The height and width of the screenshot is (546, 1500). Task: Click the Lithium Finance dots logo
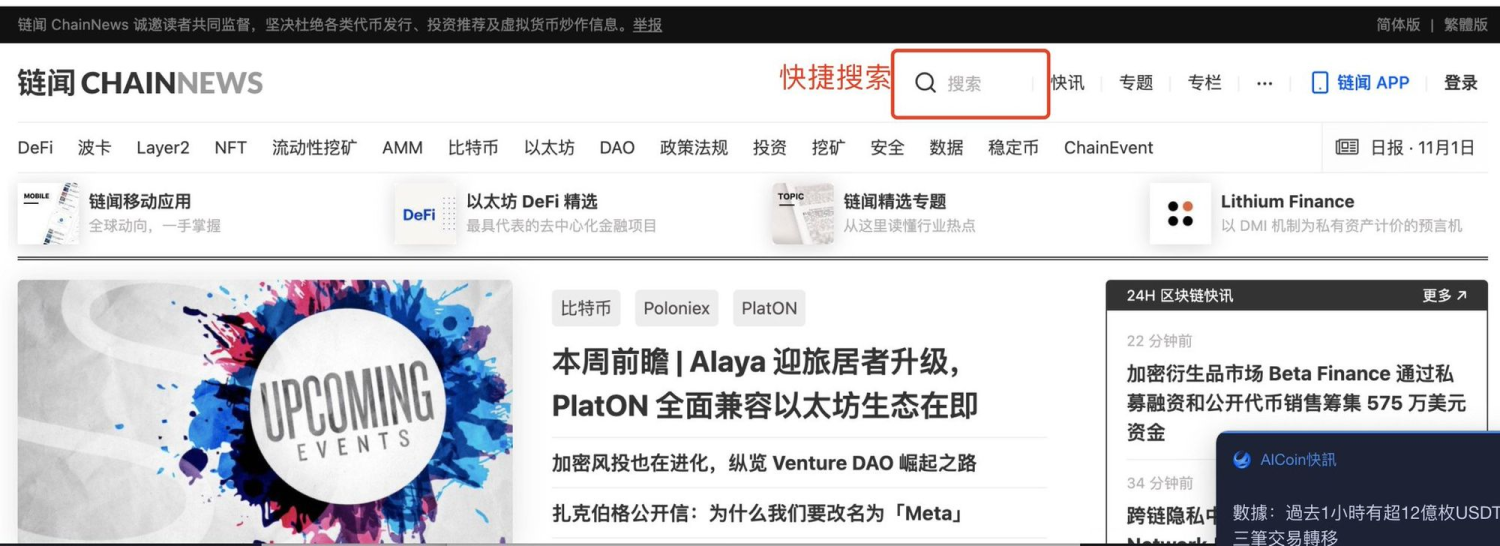click(1180, 213)
